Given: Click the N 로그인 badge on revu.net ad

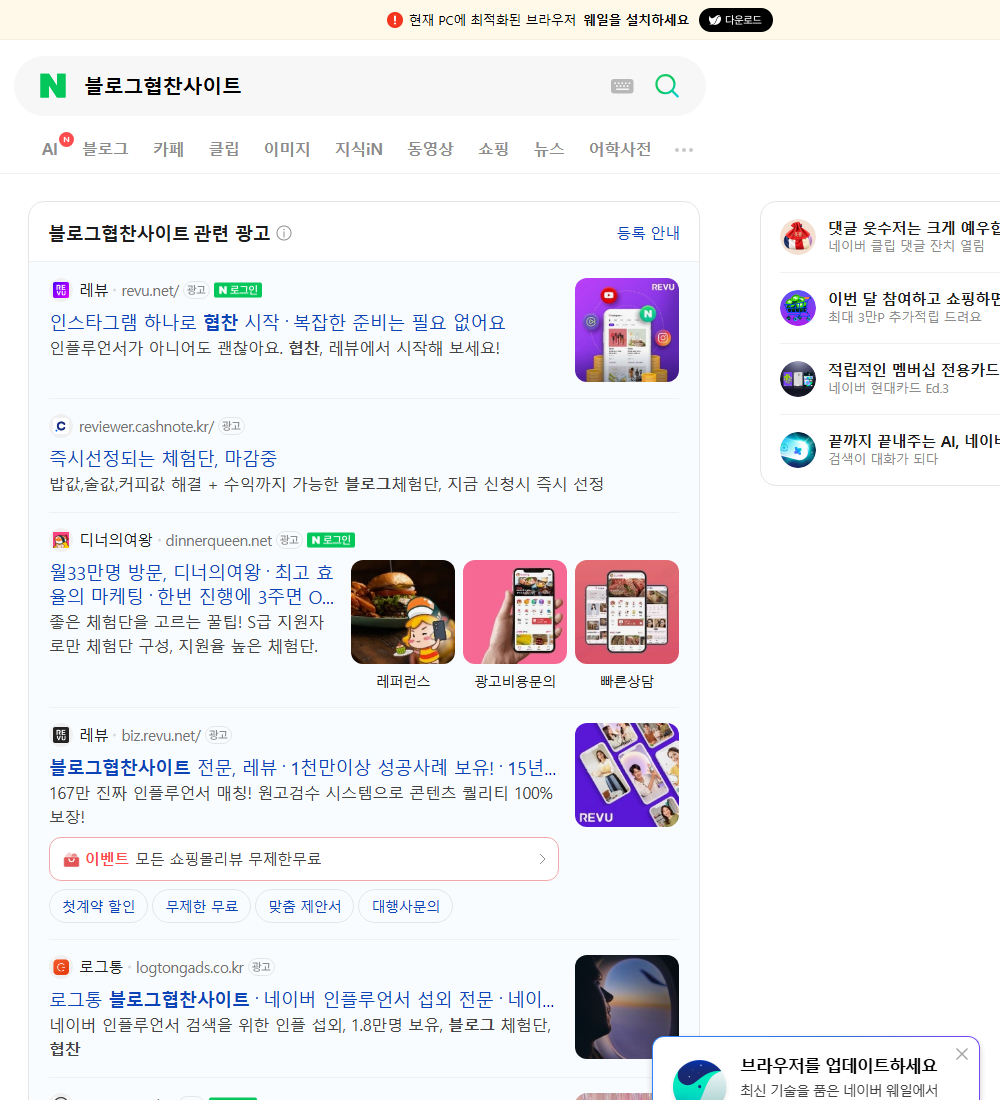Looking at the screenshot, I should [x=238, y=290].
